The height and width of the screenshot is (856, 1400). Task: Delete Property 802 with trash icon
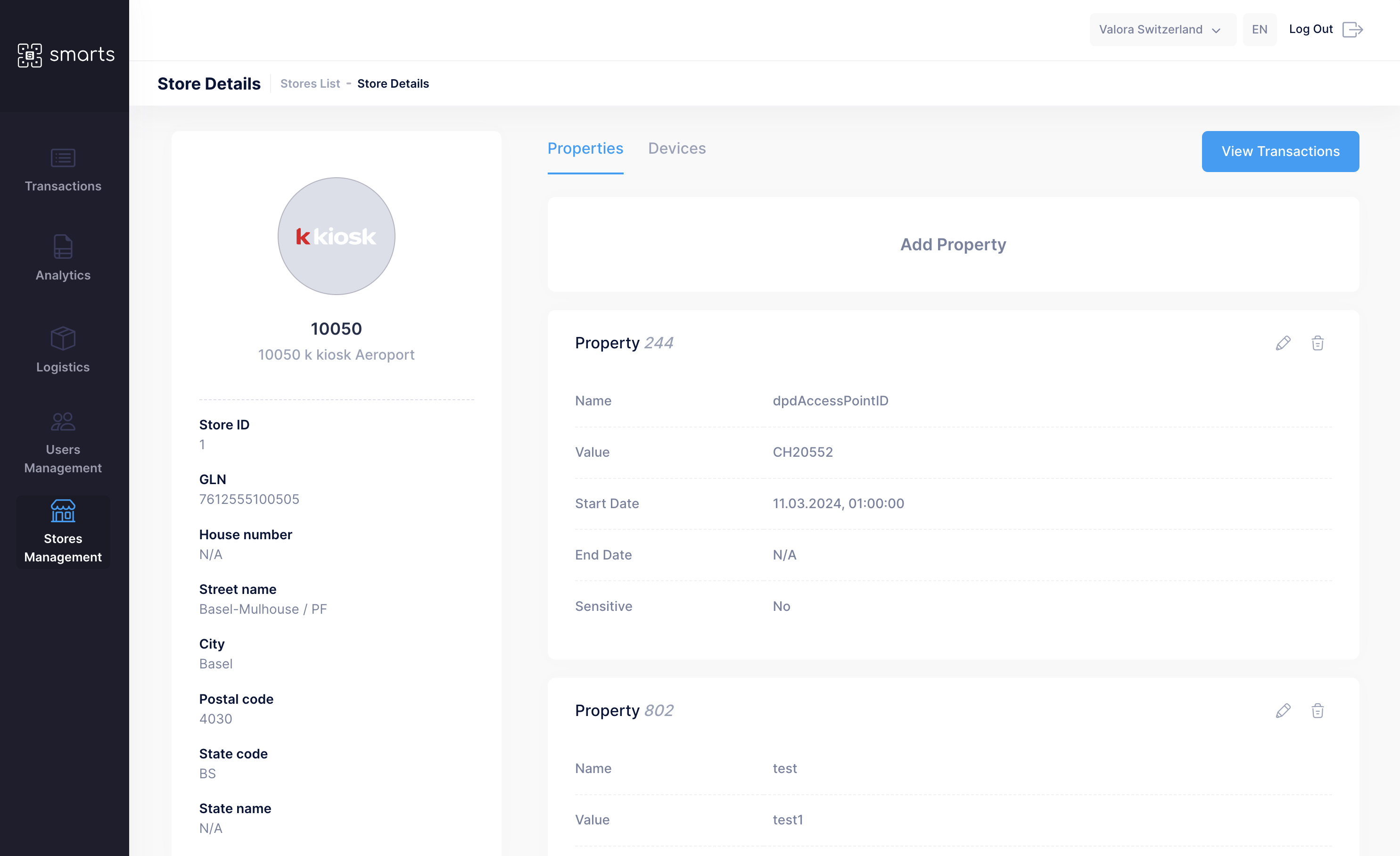point(1318,711)
